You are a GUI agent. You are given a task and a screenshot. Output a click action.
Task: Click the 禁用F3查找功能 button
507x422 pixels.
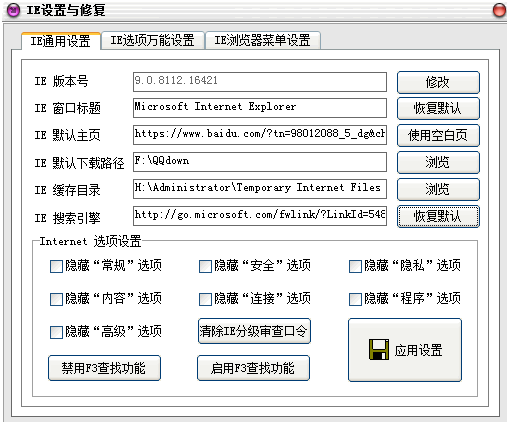(x=104, y=368)
